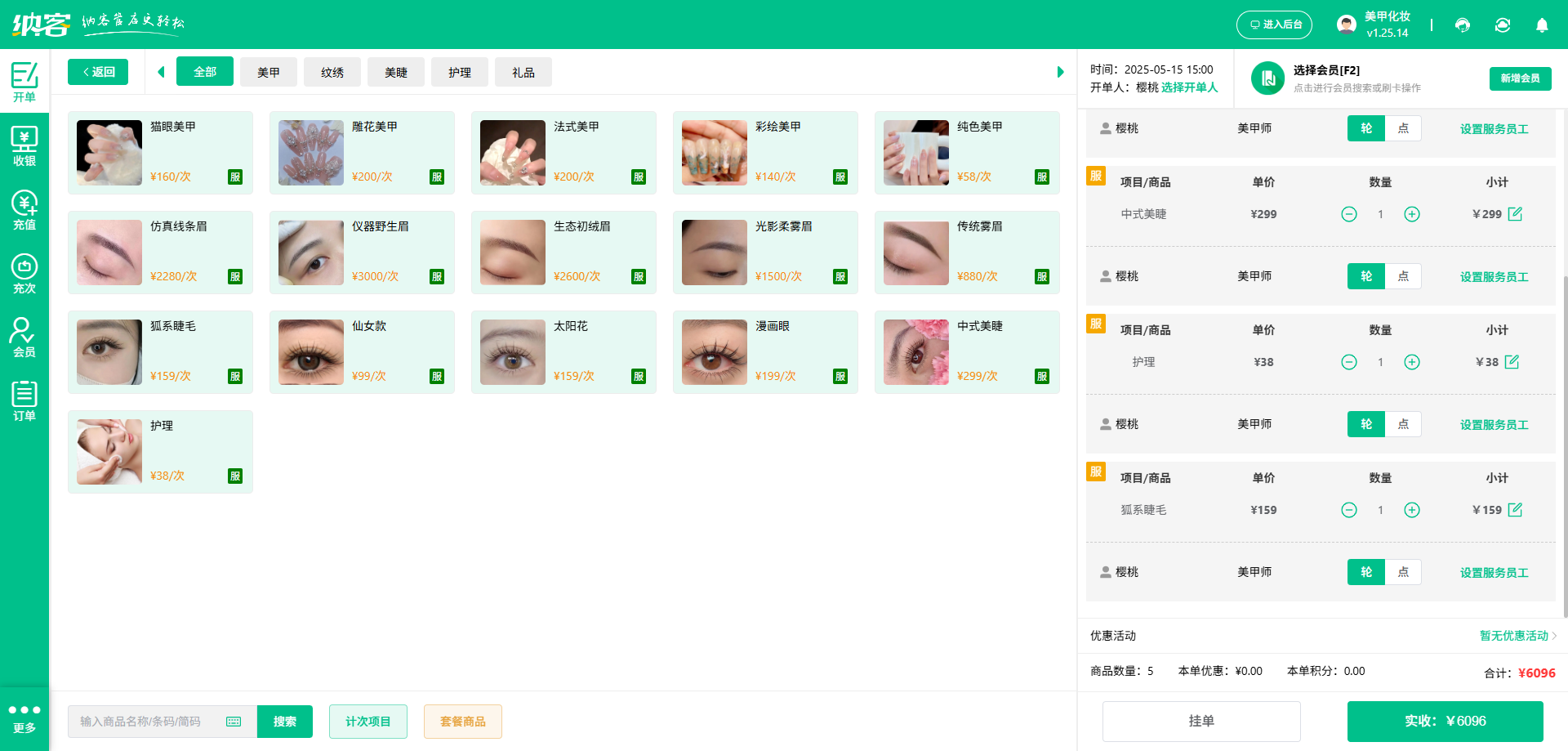Click the 实收 ¥6096 checkout button
The height and width of the screenshot is (751, 1568).
[1445, 722]
